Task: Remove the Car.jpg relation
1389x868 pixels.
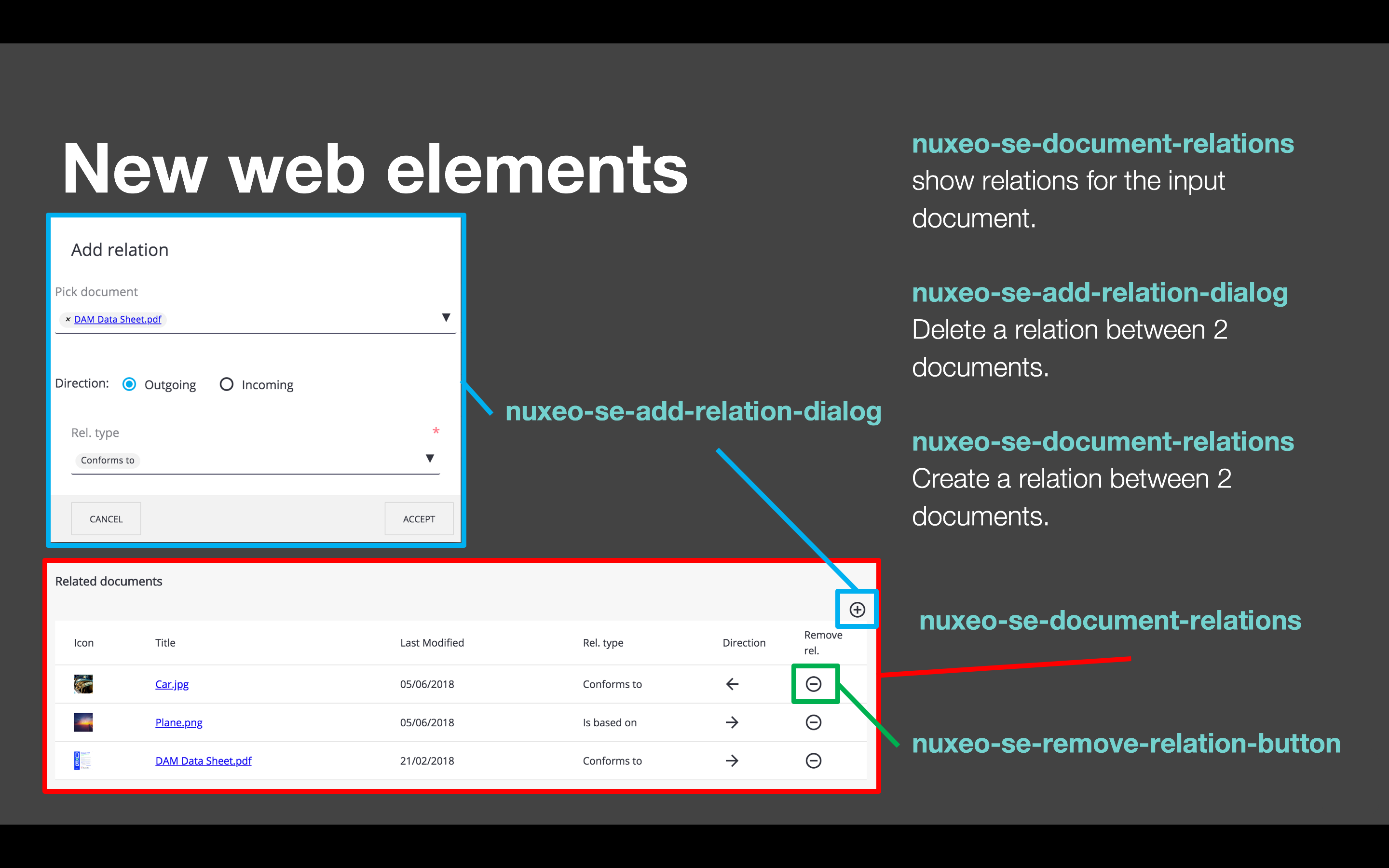Action: tap(813, 684)
